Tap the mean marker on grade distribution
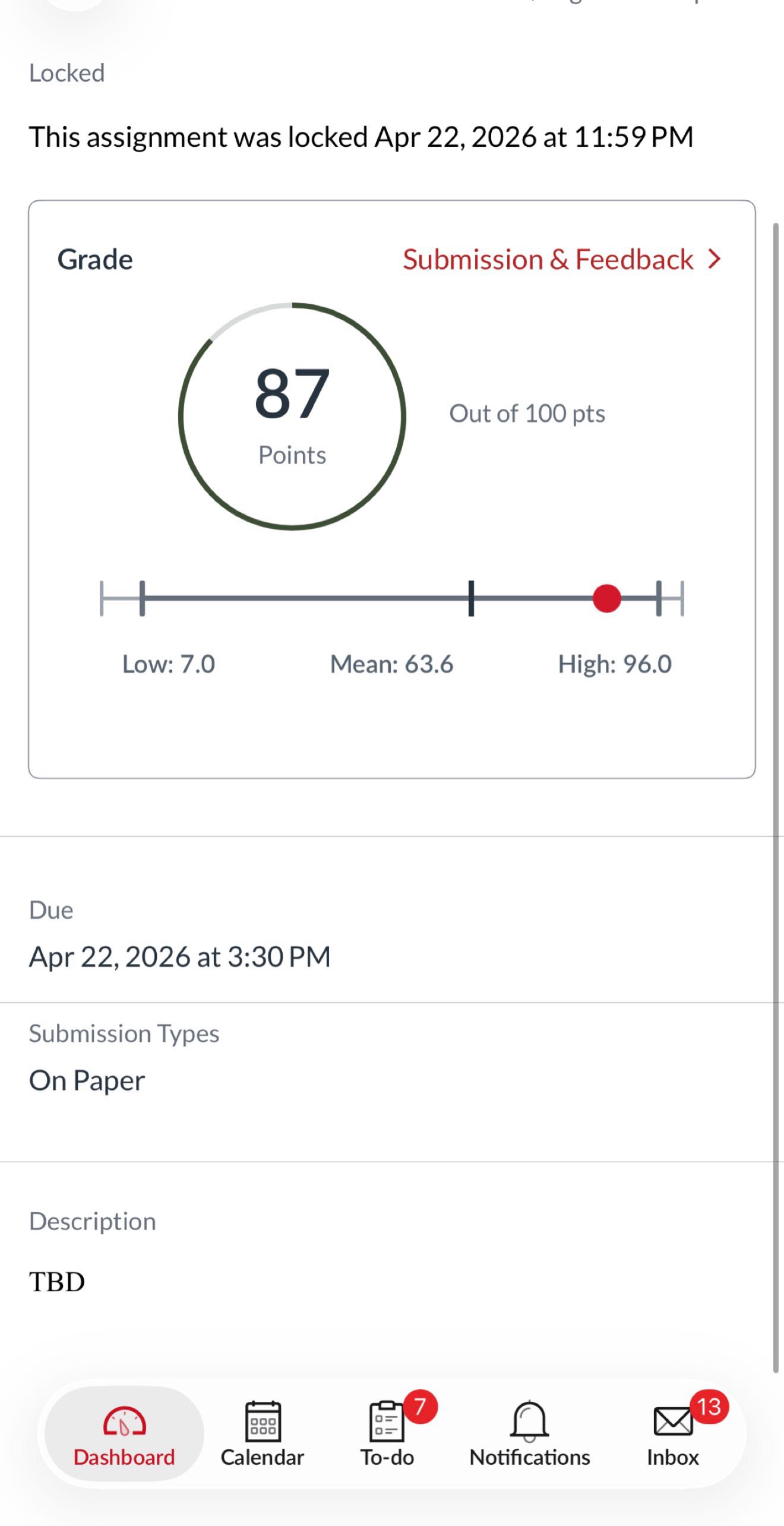This screenshot has height=1526, width=784. 471,598
